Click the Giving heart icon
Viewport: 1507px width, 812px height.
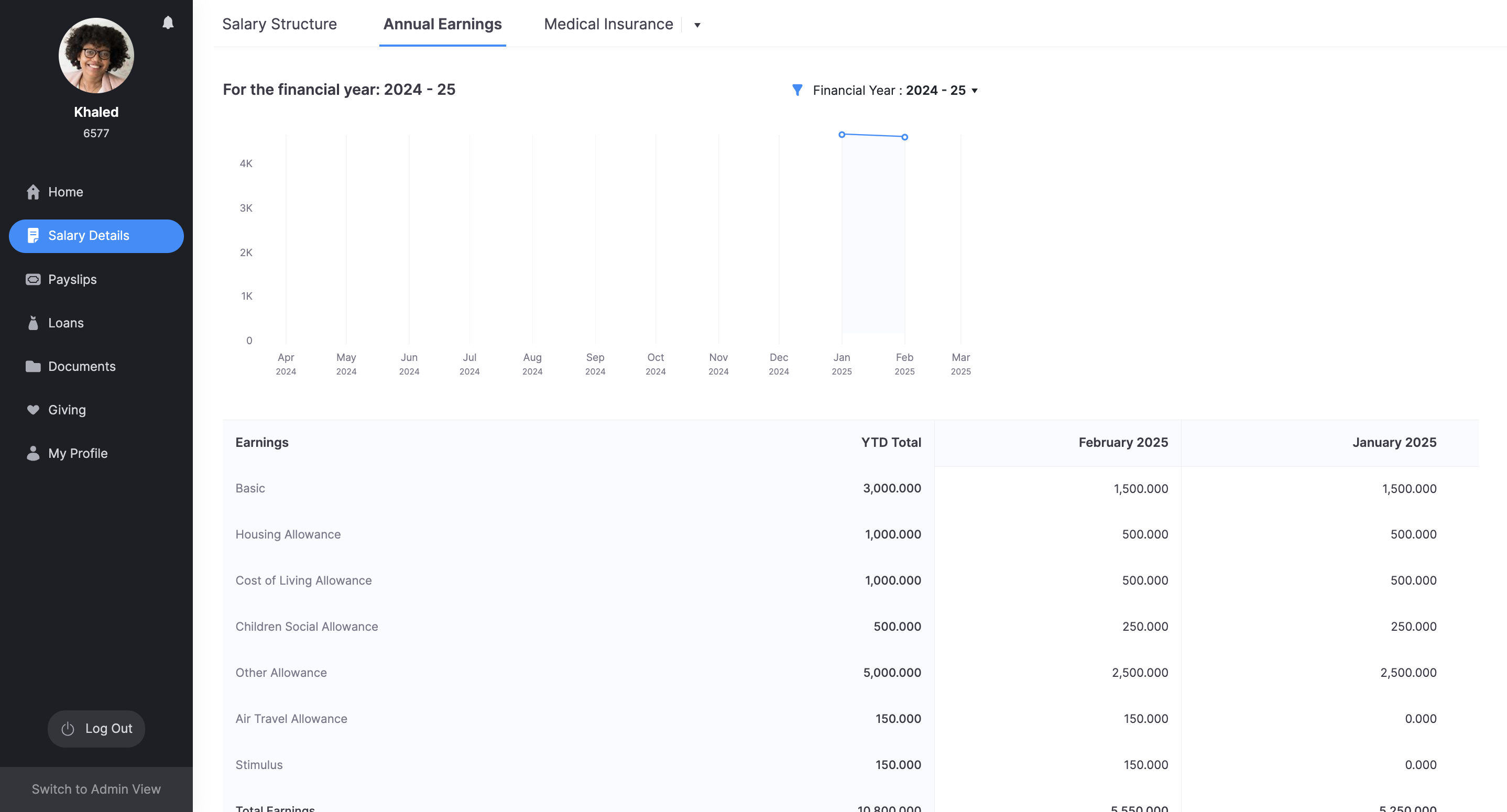click(x=33, y=410)
